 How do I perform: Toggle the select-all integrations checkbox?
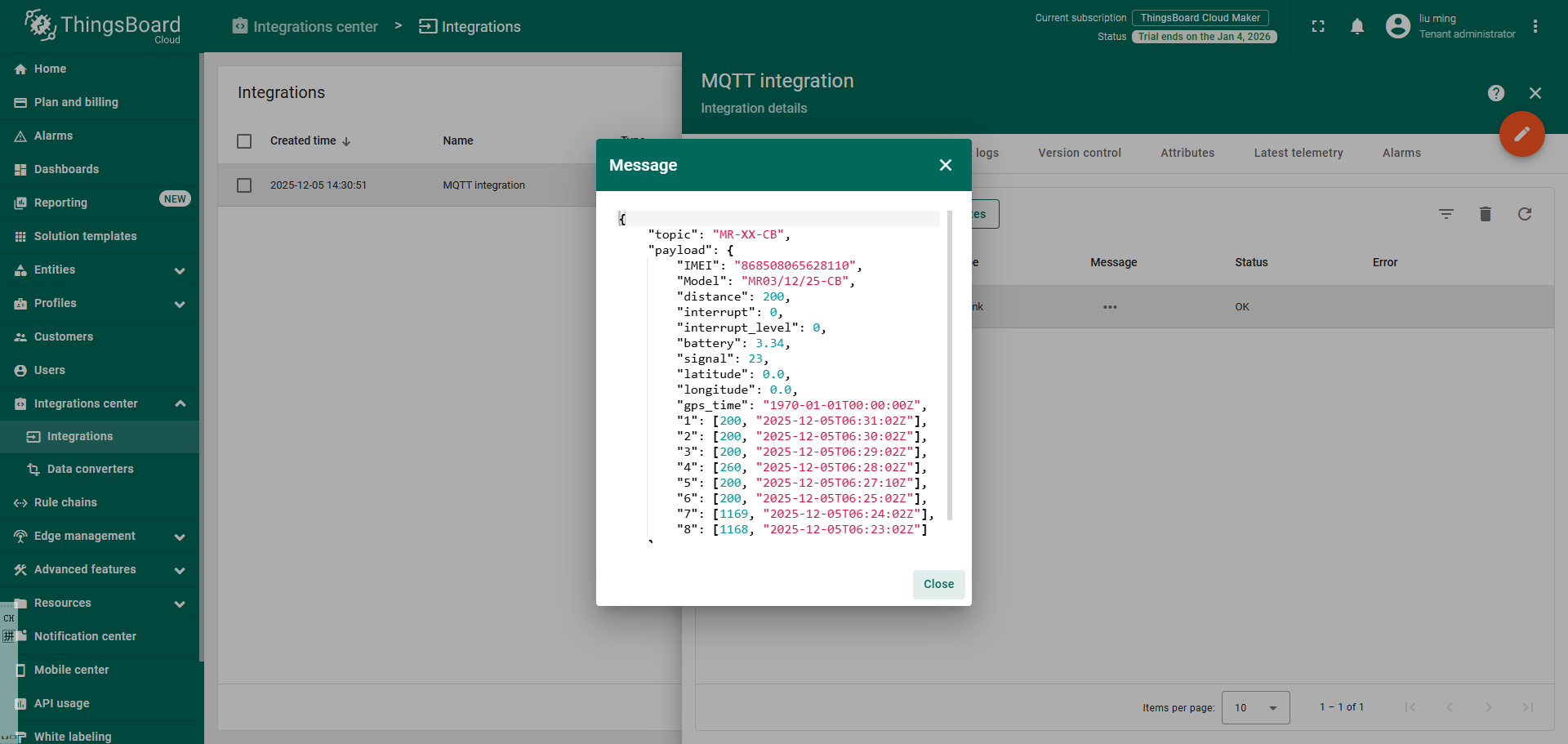pyautogui.click(x=244, y=141)
